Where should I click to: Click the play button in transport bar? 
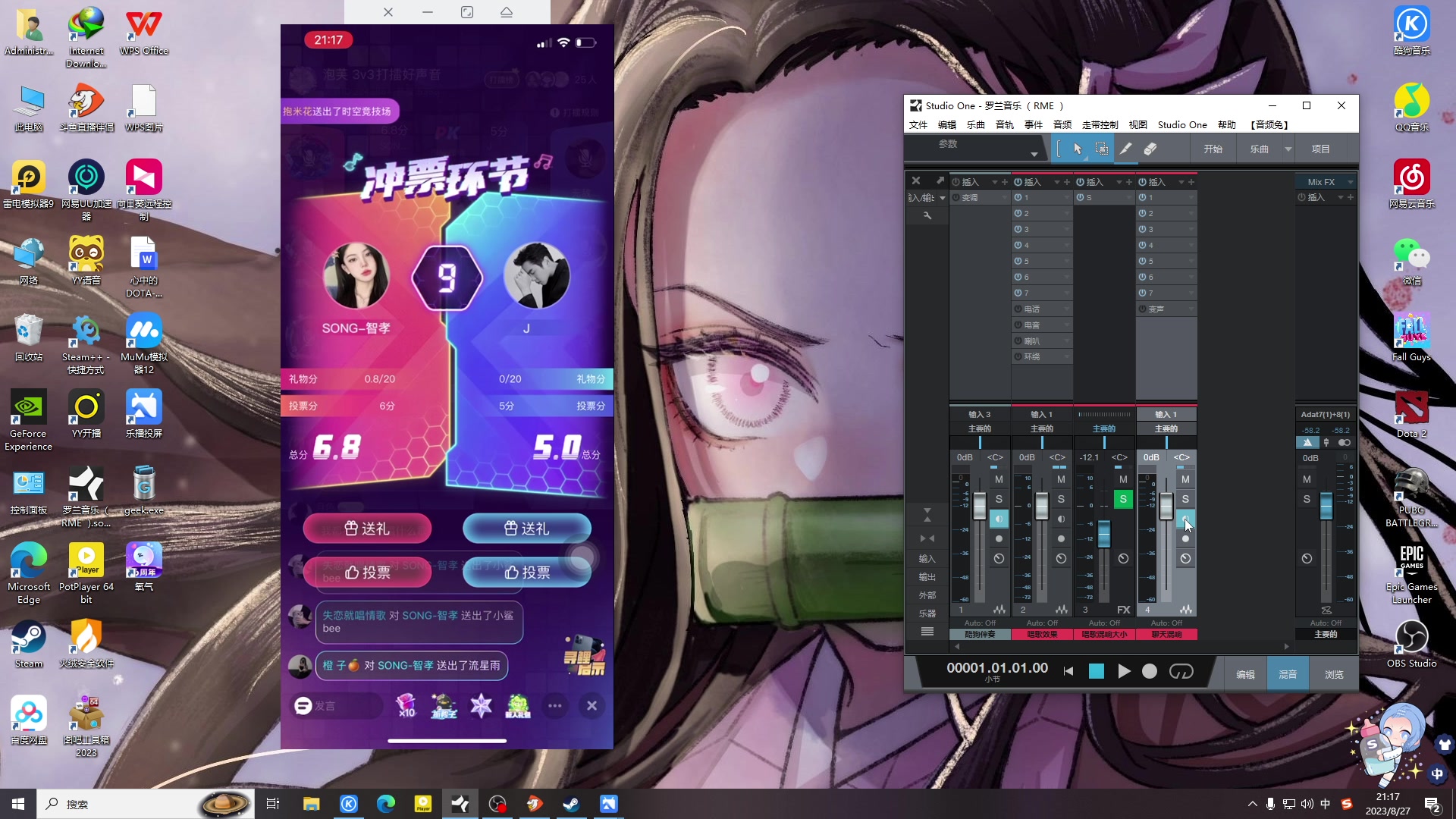click(x=1124, y=671)
